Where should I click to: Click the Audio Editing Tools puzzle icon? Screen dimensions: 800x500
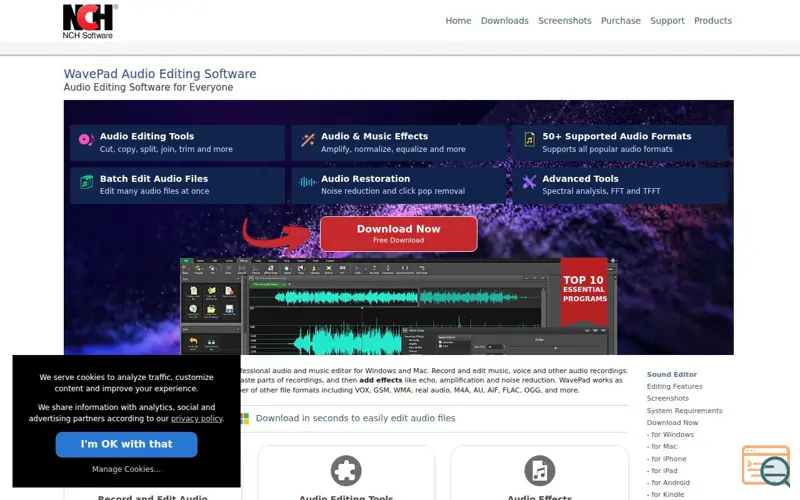click(346, 470)
